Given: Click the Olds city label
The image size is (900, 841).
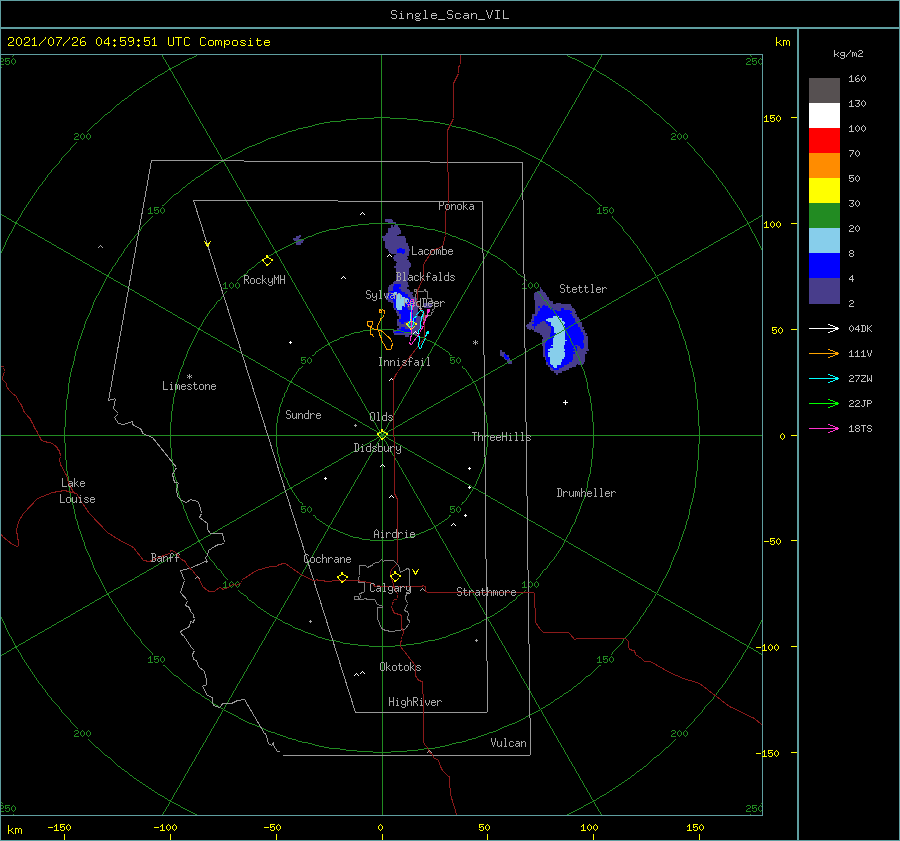Looking at the screenshot, I should click(x=381, y=417).
